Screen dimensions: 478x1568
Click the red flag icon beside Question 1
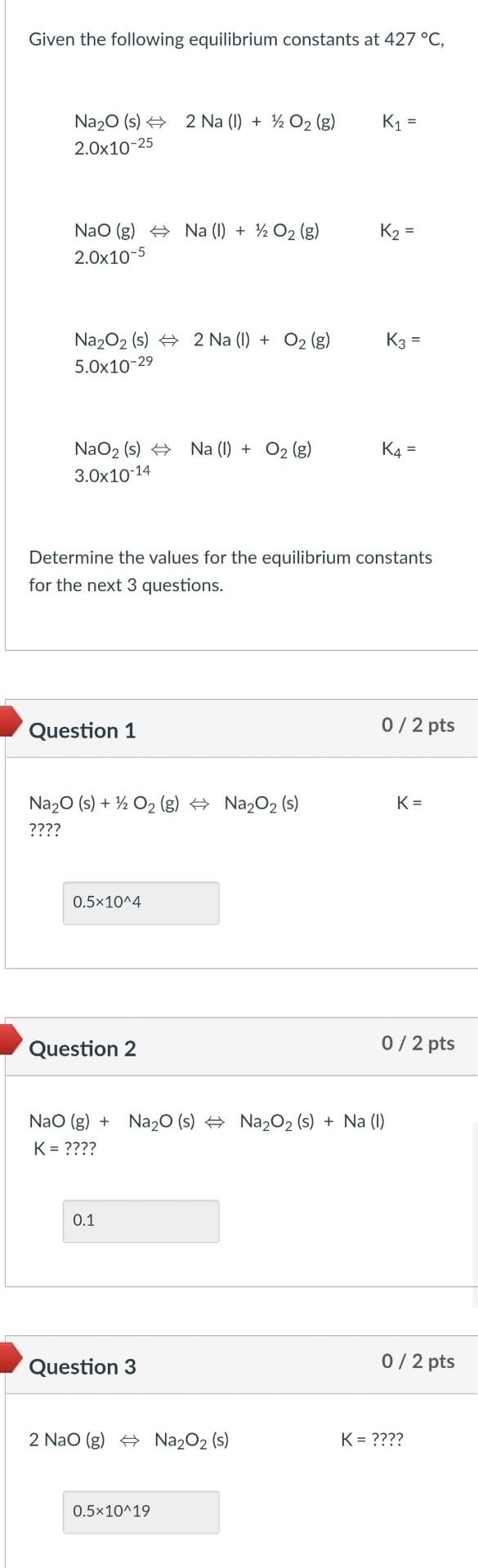(x=8, y=723)
